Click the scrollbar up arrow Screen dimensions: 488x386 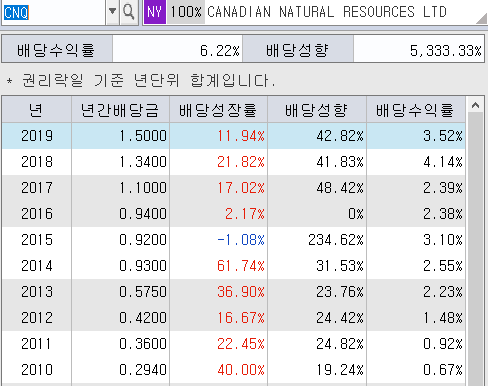(476, 106)
